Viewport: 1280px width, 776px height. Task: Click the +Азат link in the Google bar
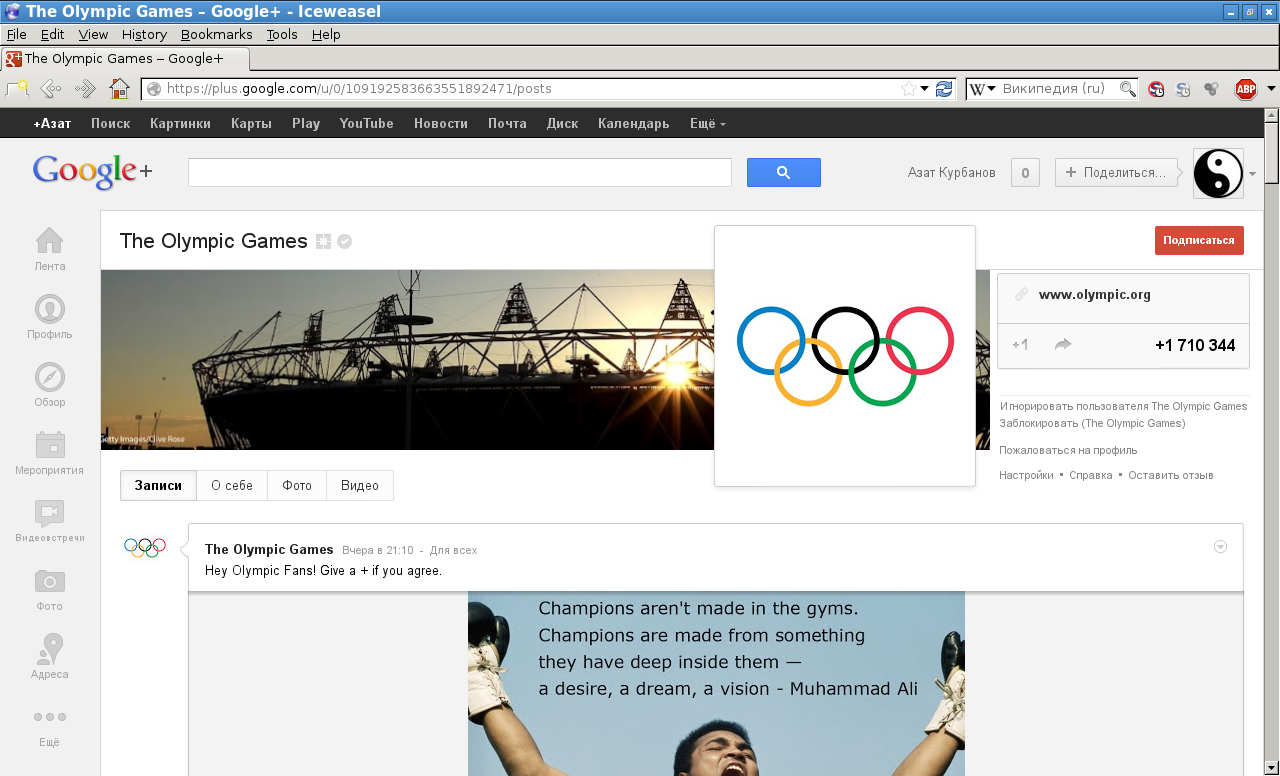(52, 123)
